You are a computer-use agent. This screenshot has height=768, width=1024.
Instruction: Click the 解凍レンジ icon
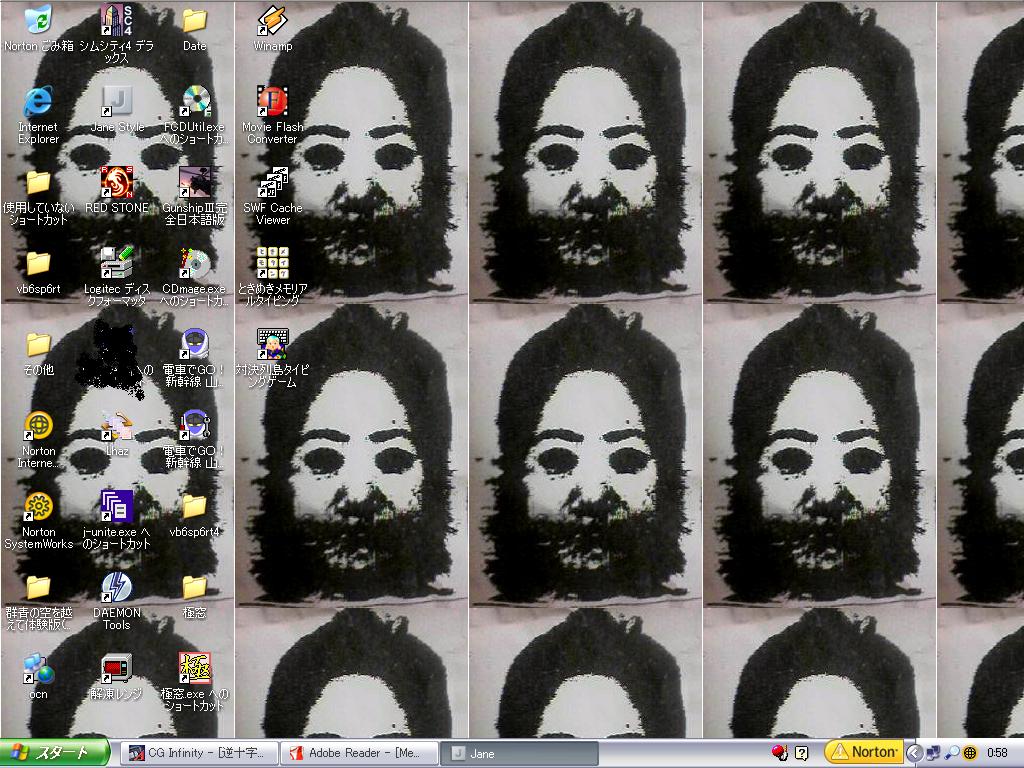[116, 668]
